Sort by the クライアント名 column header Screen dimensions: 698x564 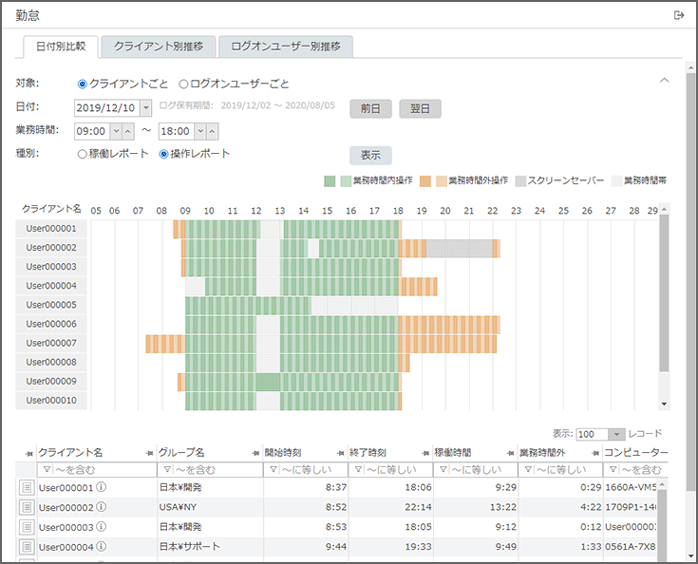(x=70, y=453)
